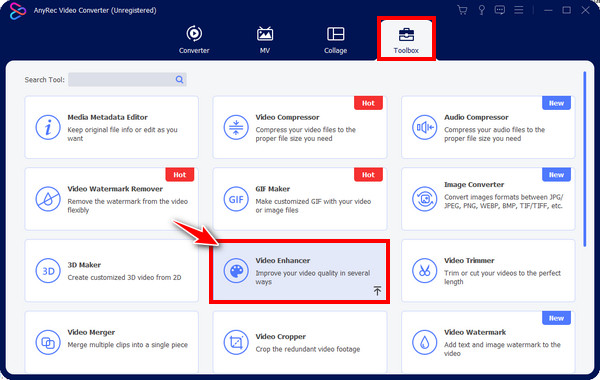Click the Video Watermark Remover icon
600x380 pixels.
click(x=48, y=199)
